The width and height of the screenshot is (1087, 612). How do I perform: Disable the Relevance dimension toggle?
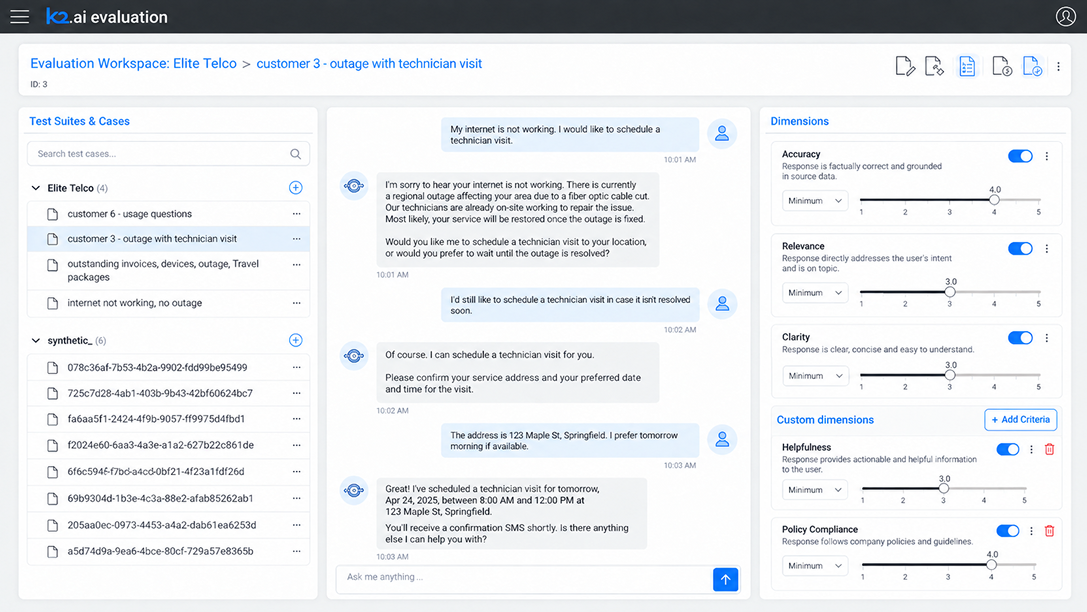point(1020,248)
